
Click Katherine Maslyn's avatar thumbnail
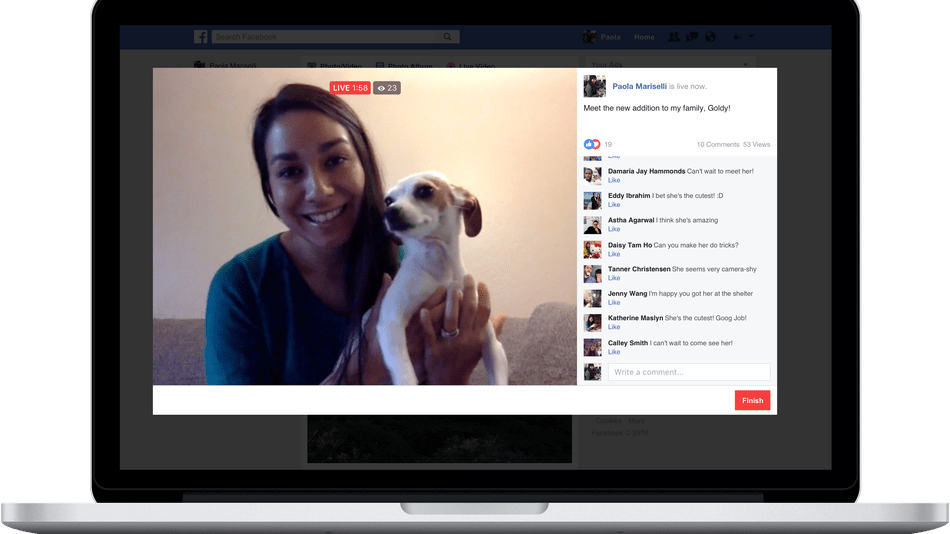pyautogui.click(x=592, y=322)
